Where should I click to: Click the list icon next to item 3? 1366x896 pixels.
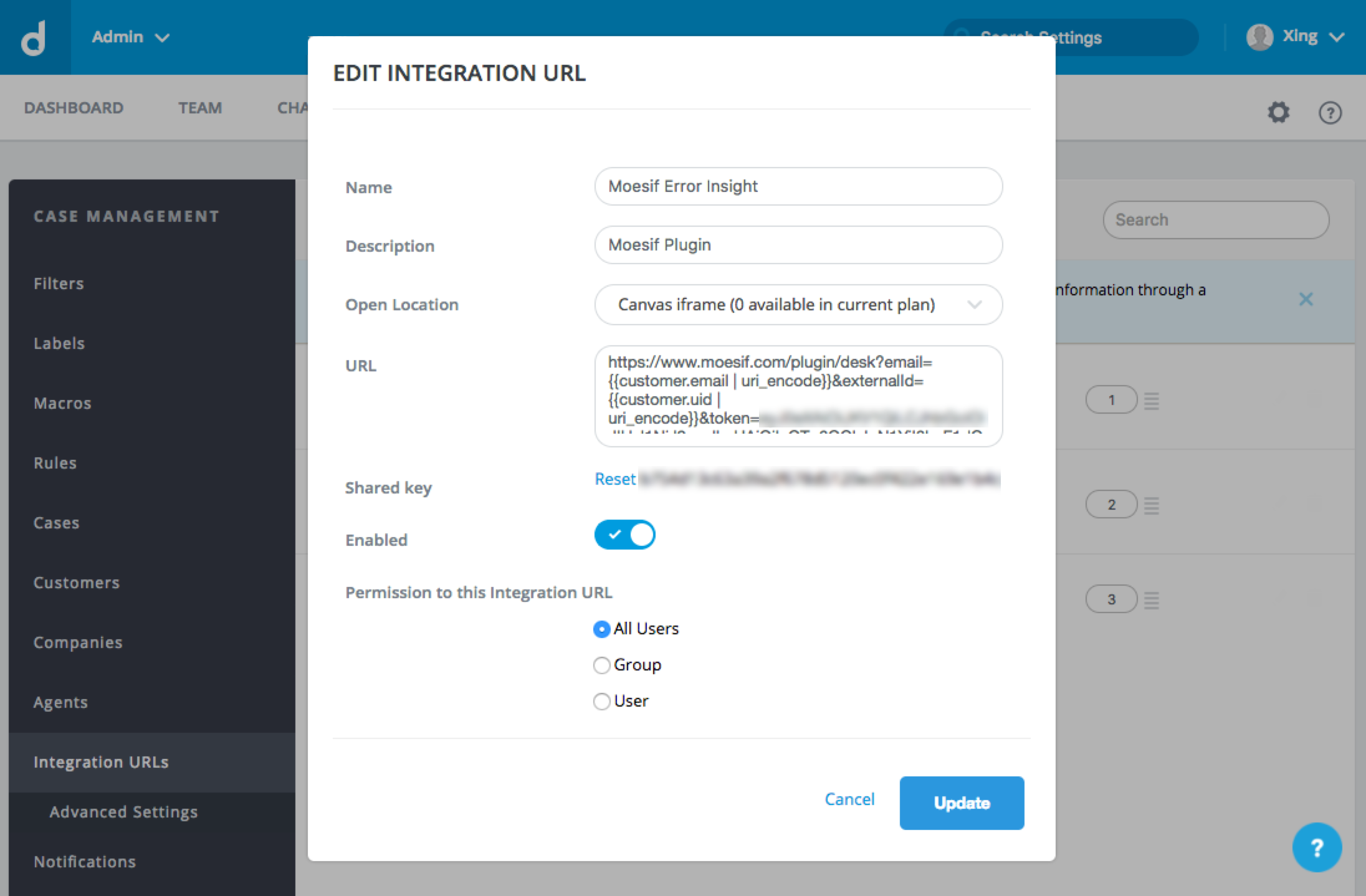click(1152, 599)
